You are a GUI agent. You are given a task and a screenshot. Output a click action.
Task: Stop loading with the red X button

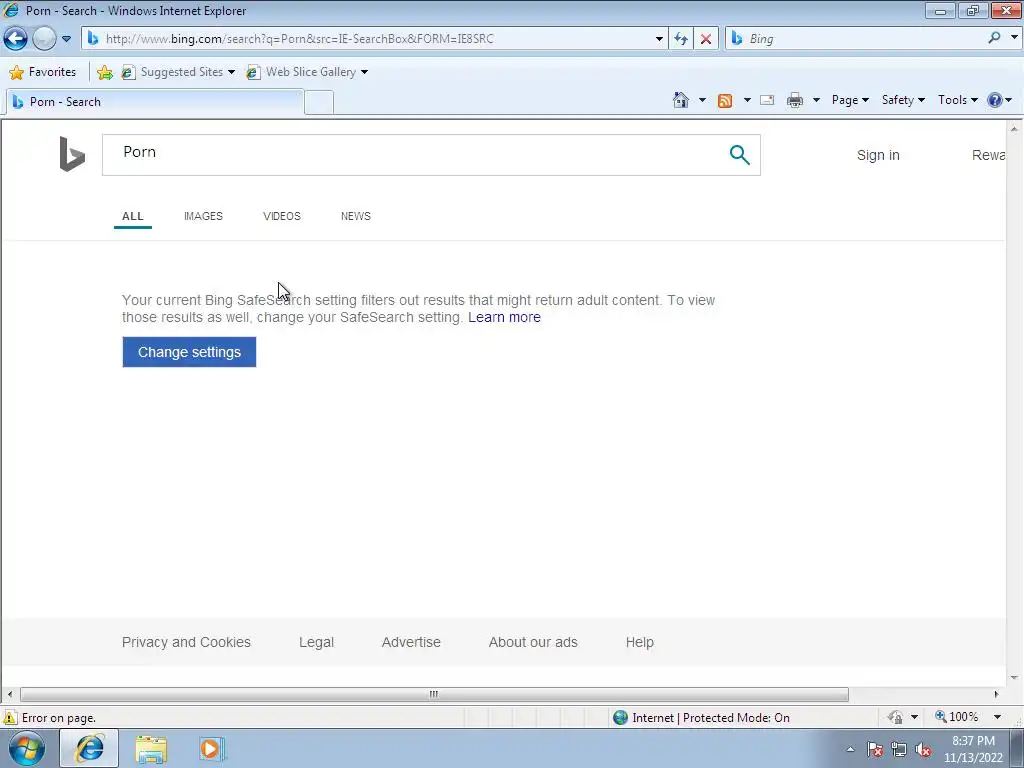click(706, 39)
